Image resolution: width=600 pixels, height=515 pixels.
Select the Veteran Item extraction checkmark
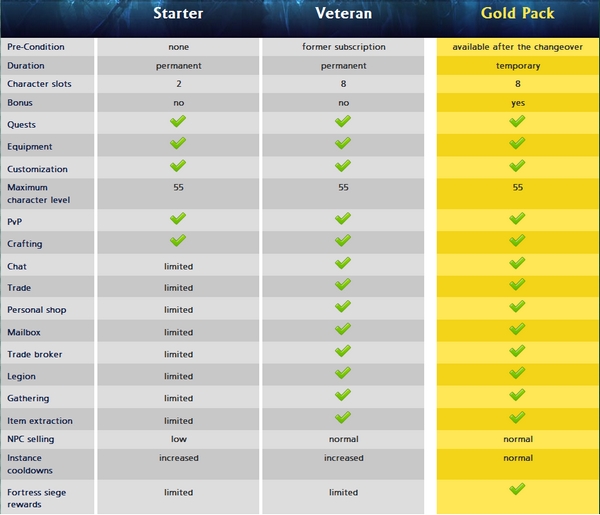pos(343,418)
